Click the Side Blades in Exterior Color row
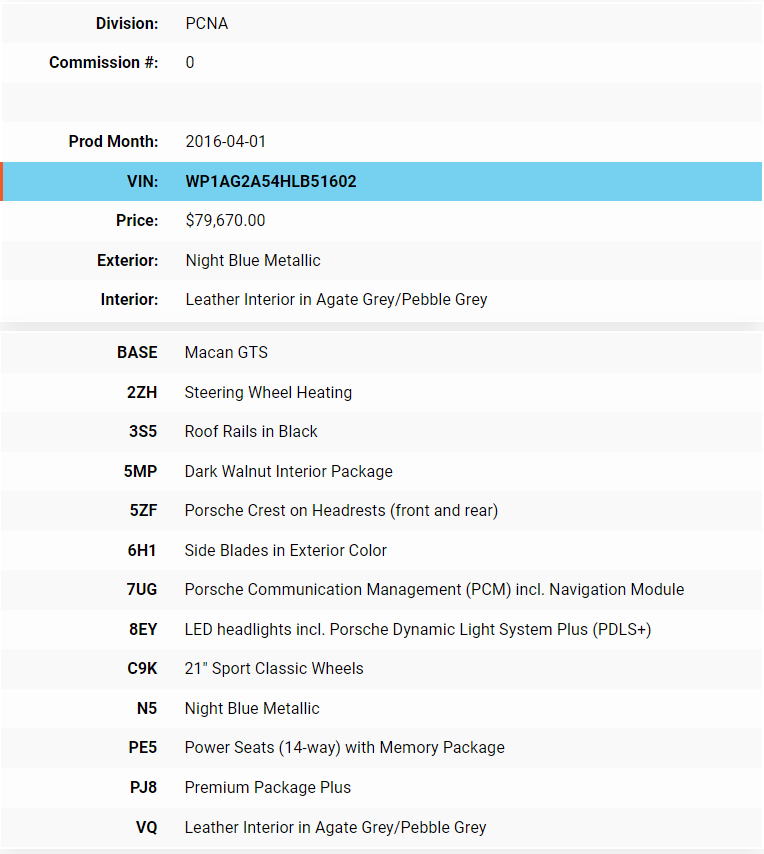The width and height of the screenshot is (764, 854). [x=285, y=551]
